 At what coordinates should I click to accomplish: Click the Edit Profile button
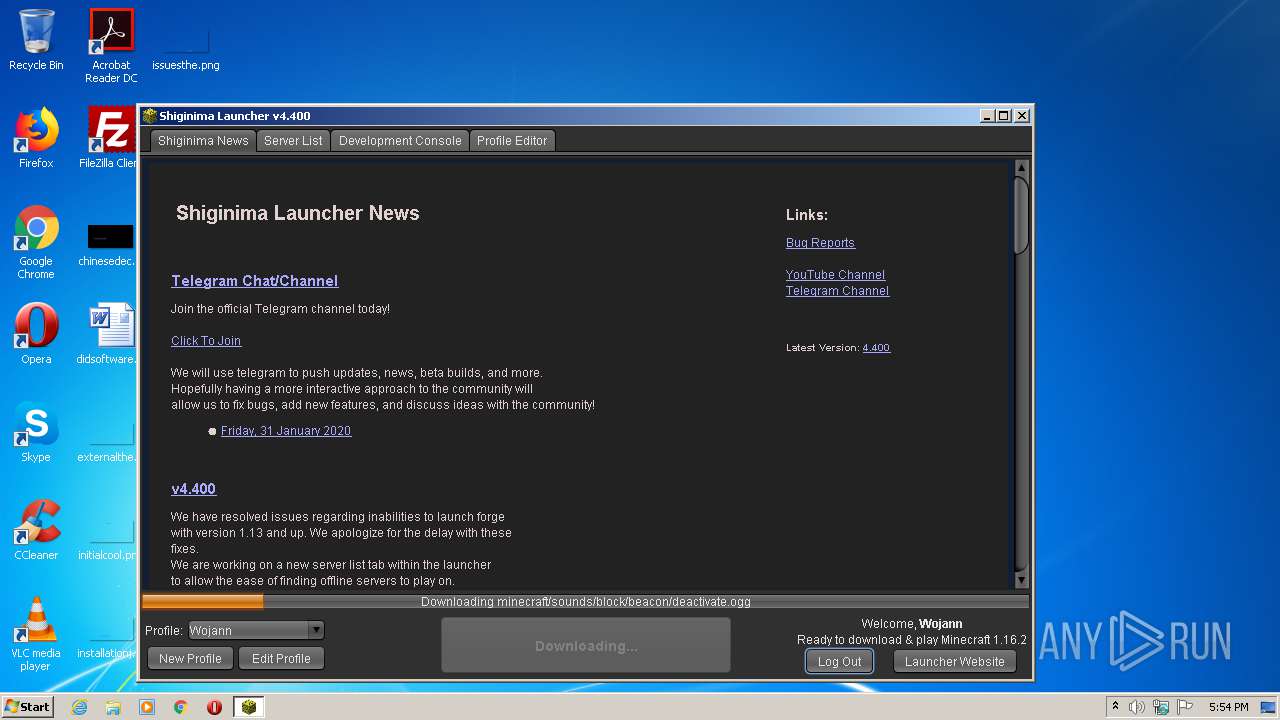(281, 658)
